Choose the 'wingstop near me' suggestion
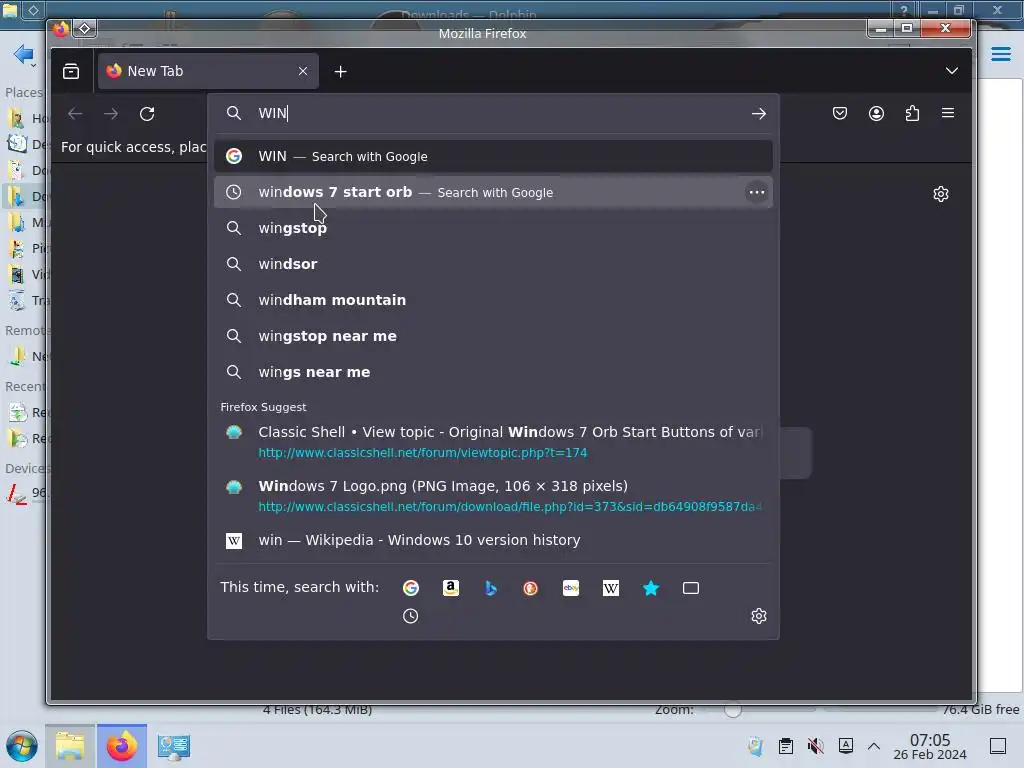Viewport: 1024px width, 768px height. 493,336
